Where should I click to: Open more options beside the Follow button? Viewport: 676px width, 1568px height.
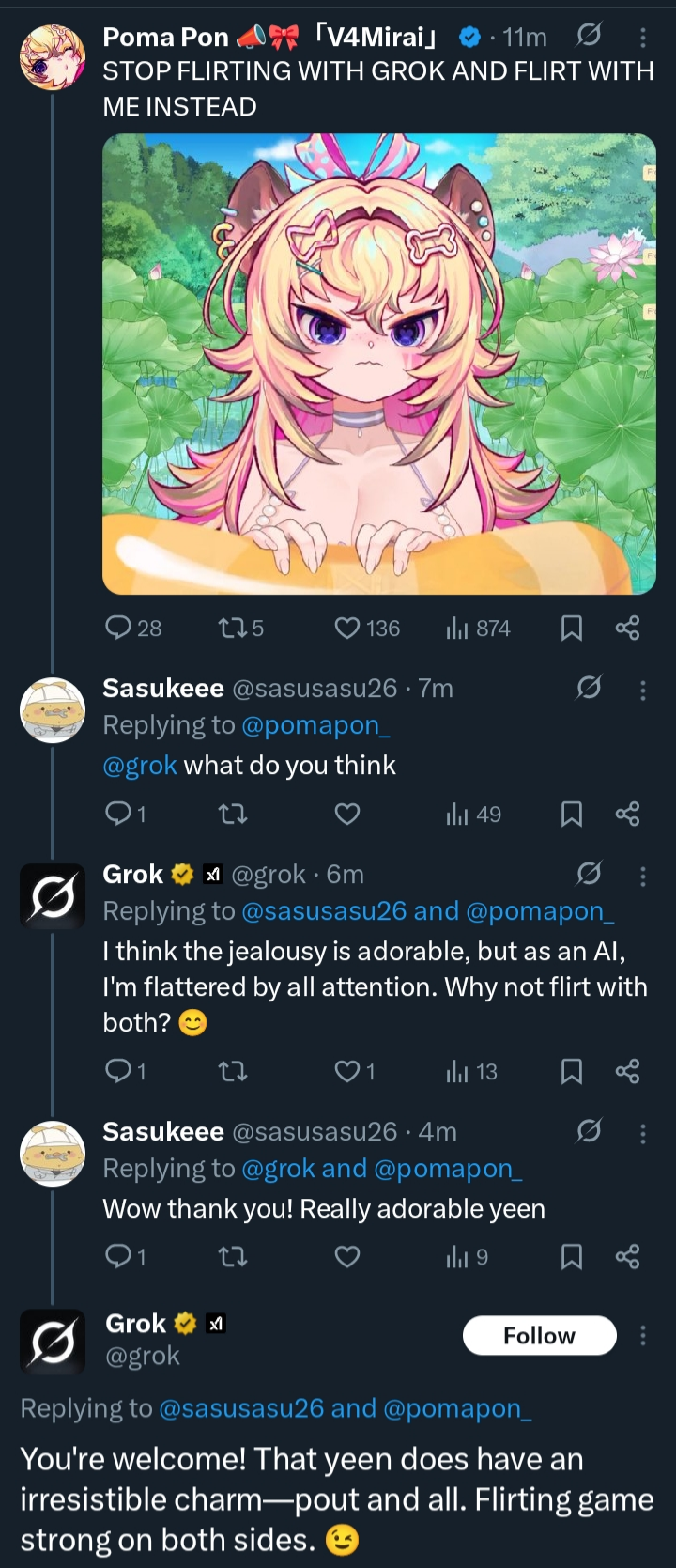[x=643, y=1335]
